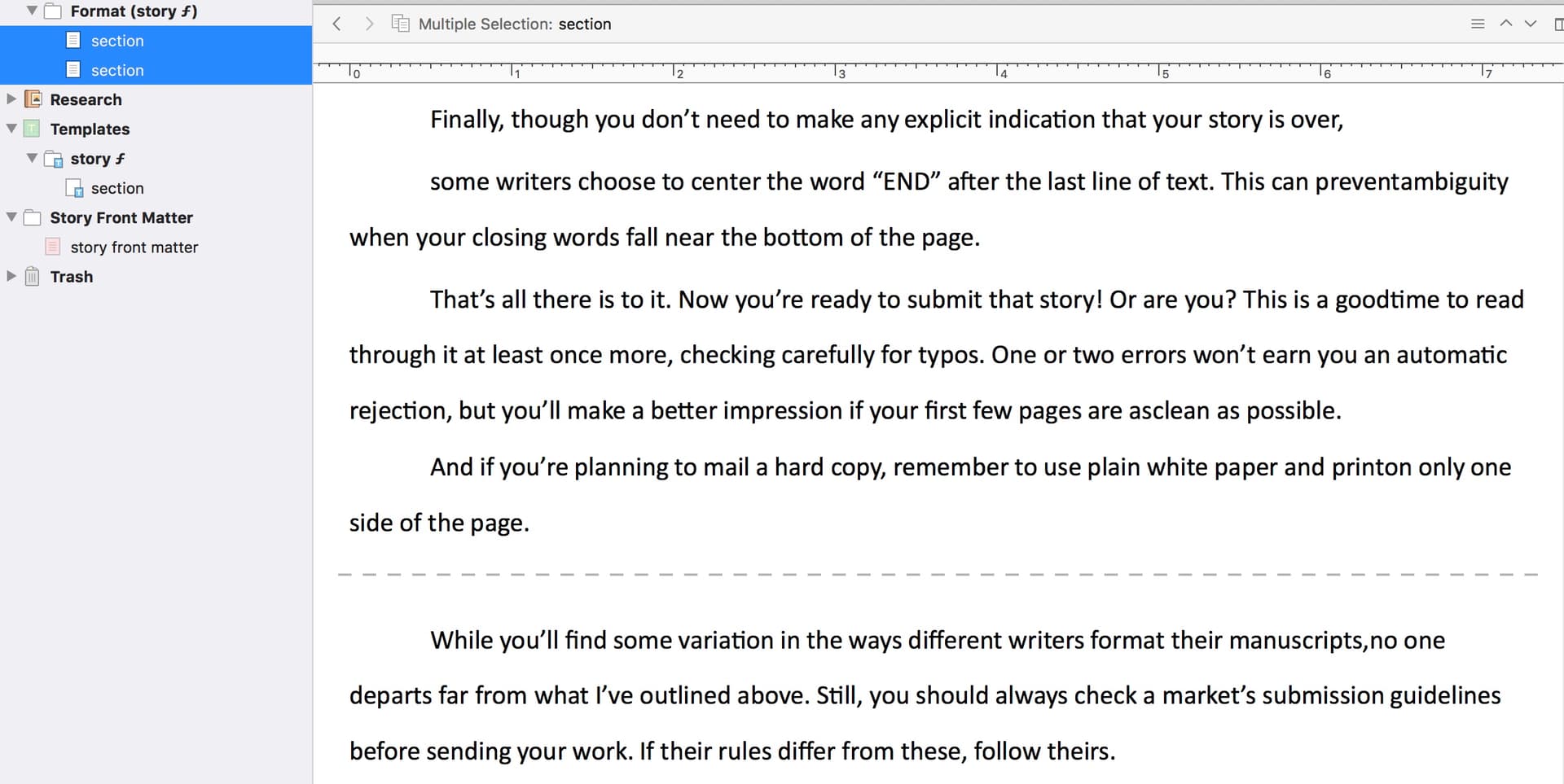Toggle the split editor button
This screenshot has width=1564, height=784.
(1557, 24)
